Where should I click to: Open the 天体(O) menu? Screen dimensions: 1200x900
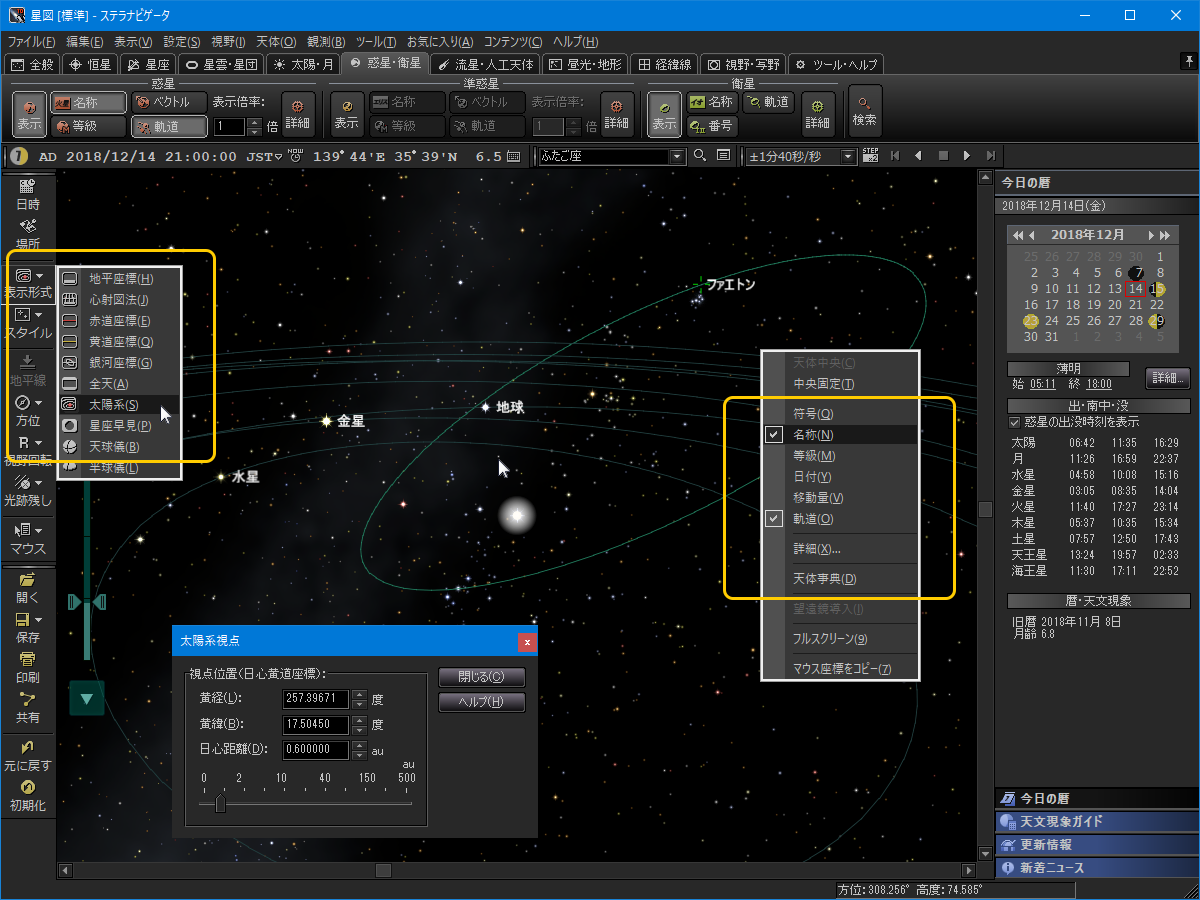coord(276,42)
